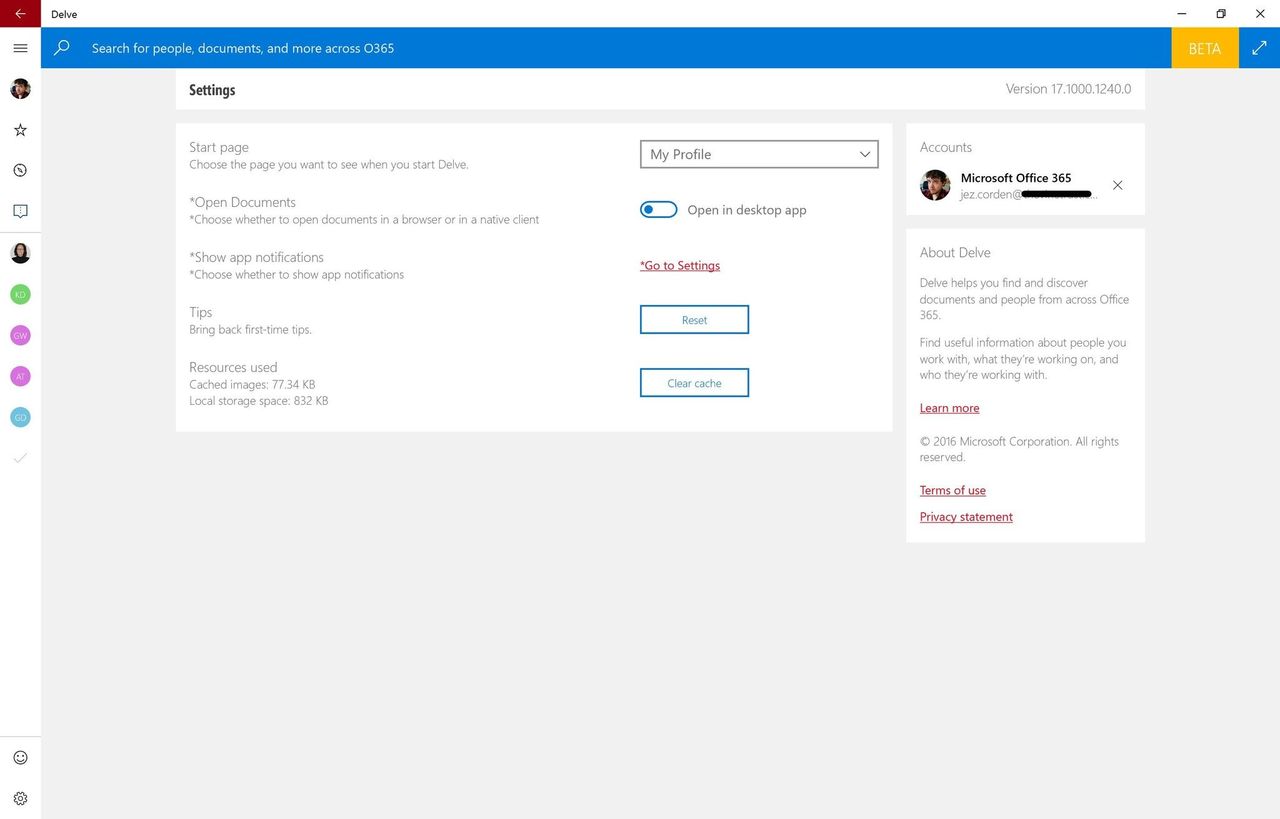Select the woman's photo avatar in sidebar
1280x819 pixels.
[x=20, y=253]
